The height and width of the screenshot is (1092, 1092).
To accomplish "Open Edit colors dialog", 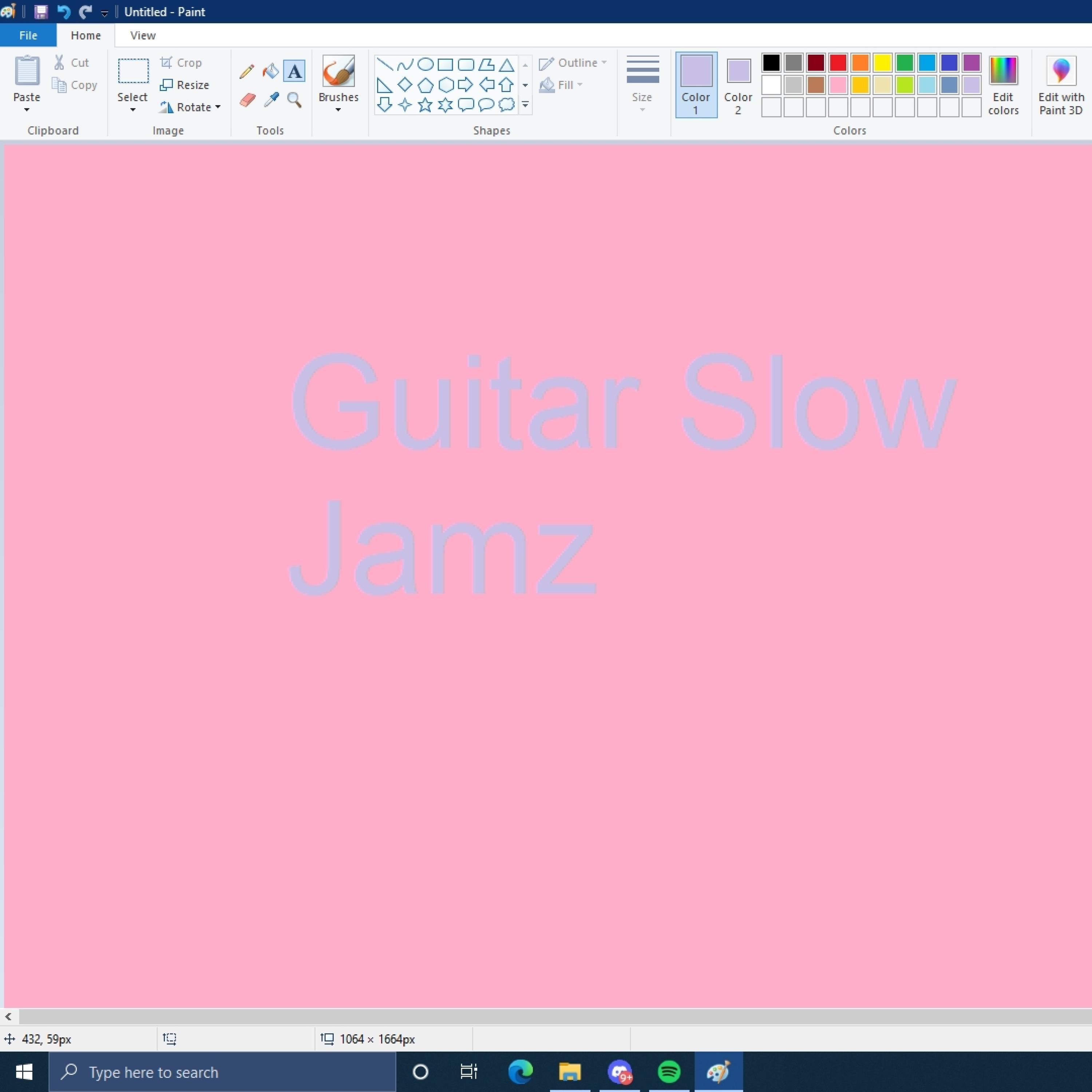I will [1003, 85].
